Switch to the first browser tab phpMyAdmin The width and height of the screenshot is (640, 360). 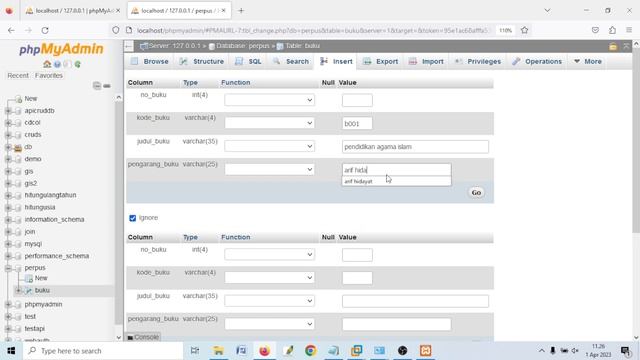73,11
